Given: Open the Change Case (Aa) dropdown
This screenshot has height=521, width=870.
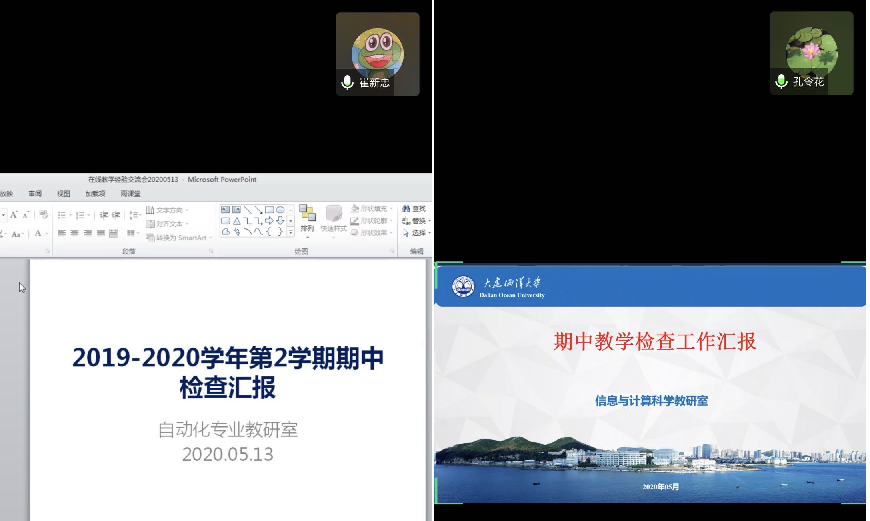Looking at the screenshot, I should tap(16, 234).
